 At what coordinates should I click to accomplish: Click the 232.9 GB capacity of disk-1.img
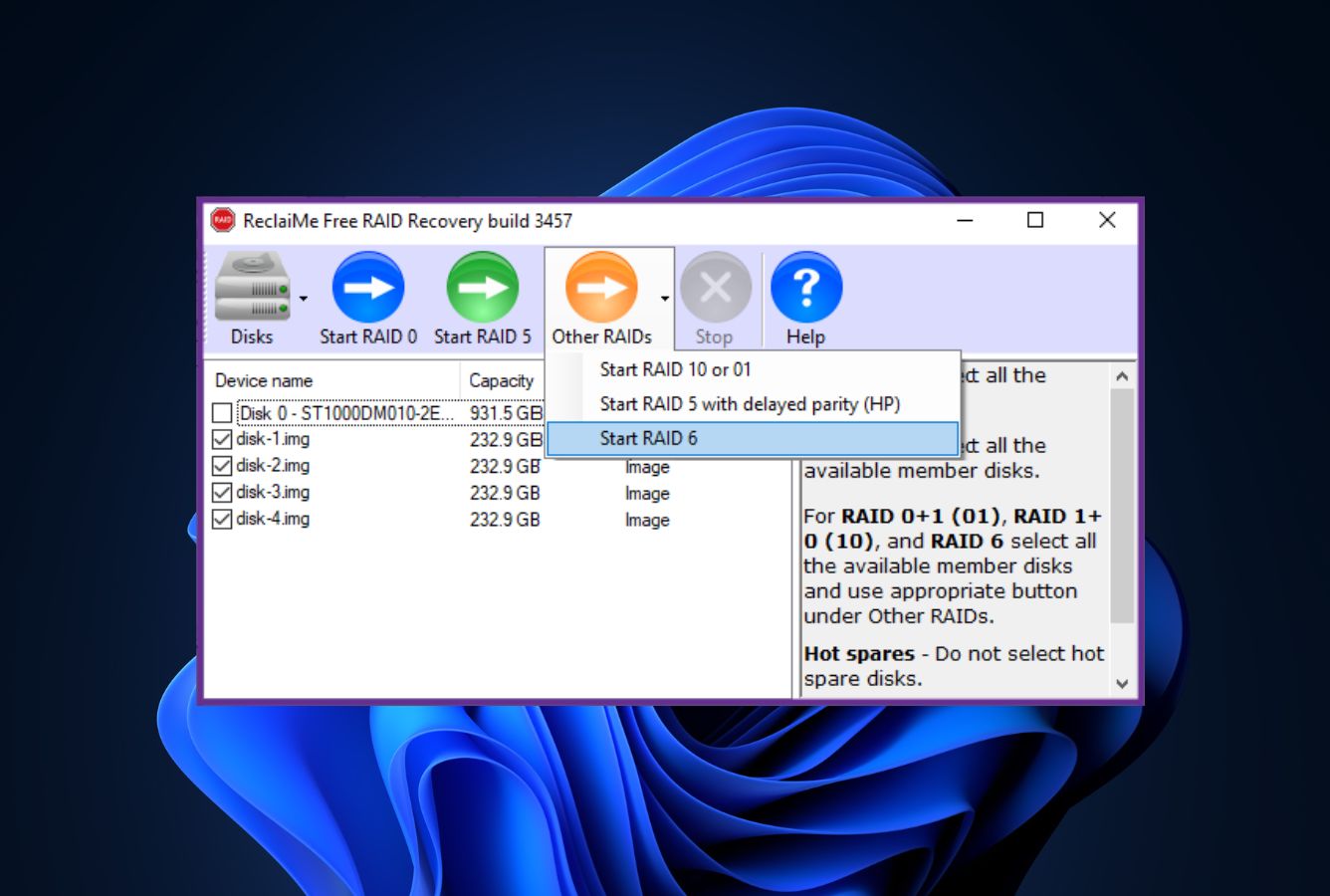pyautogui.click(x=505, y=439)
